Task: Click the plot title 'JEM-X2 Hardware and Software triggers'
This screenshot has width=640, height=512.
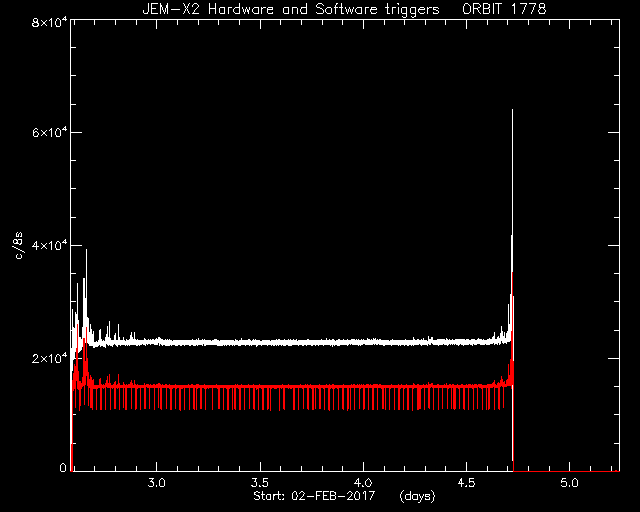Action: 291,9
